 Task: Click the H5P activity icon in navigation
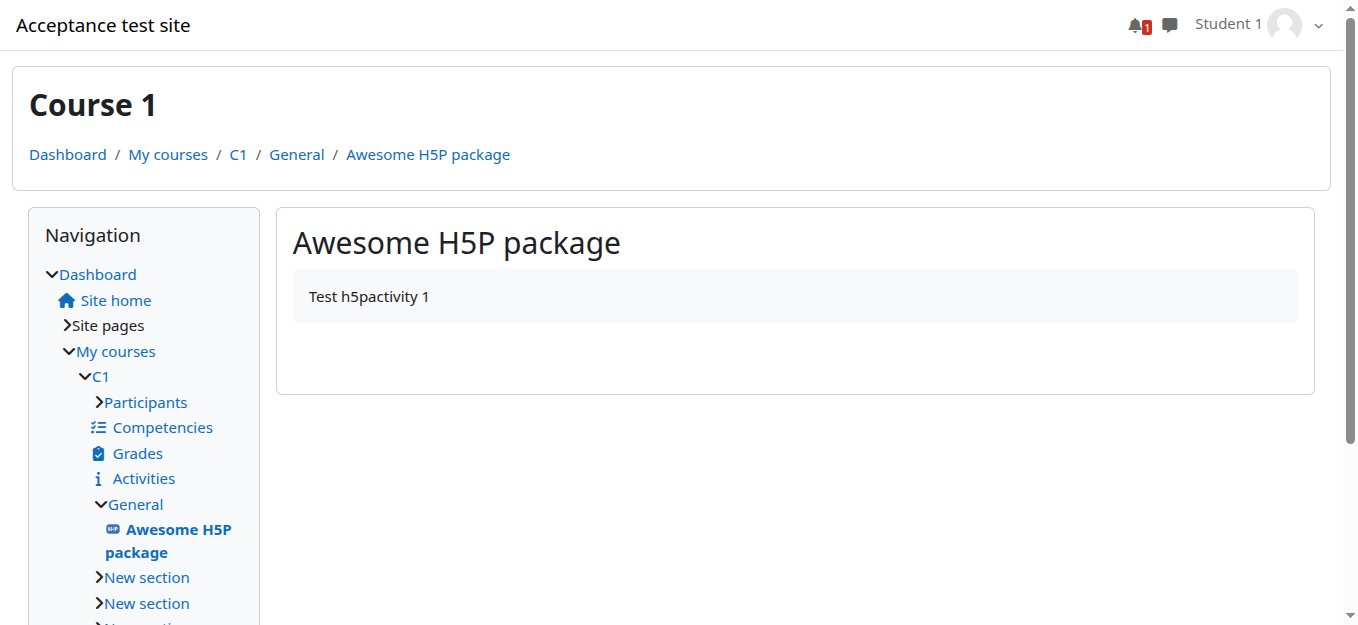point(113,530)
